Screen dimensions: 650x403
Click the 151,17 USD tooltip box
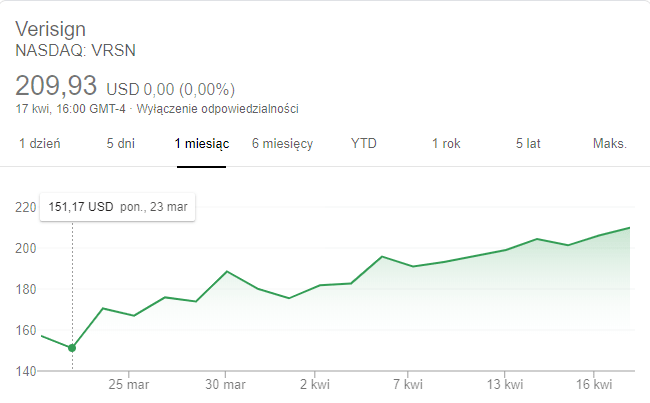(x=118, y=208)
